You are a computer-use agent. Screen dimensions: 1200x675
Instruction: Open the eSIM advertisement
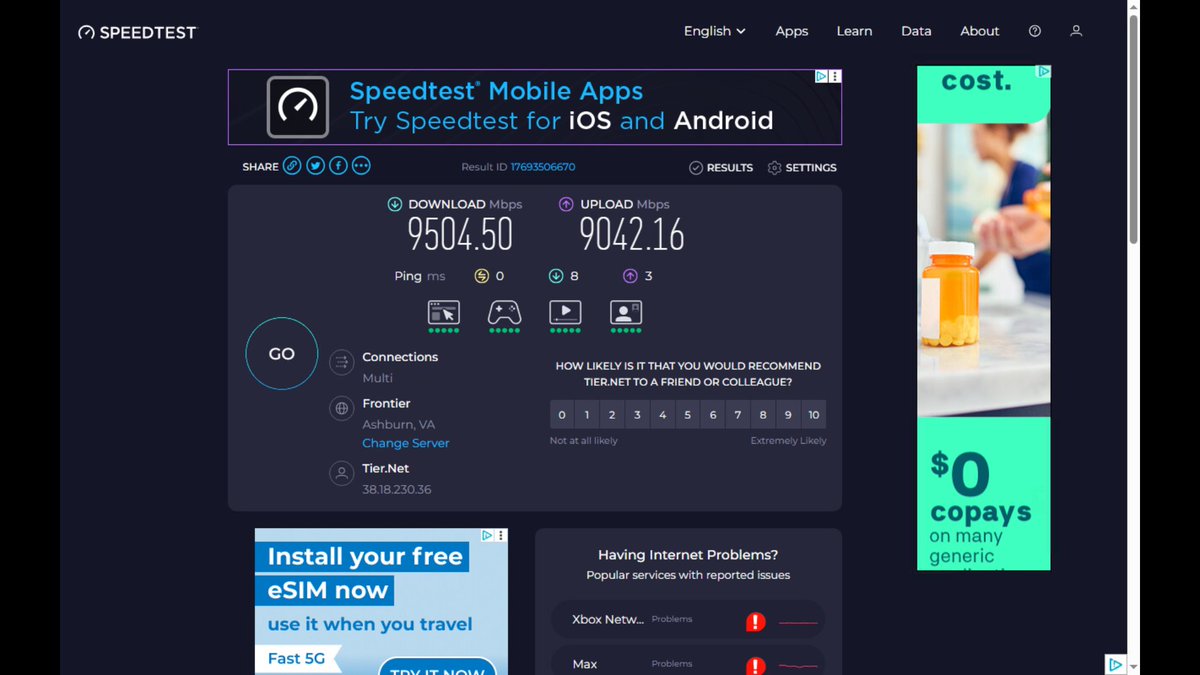tap(381, 602)
